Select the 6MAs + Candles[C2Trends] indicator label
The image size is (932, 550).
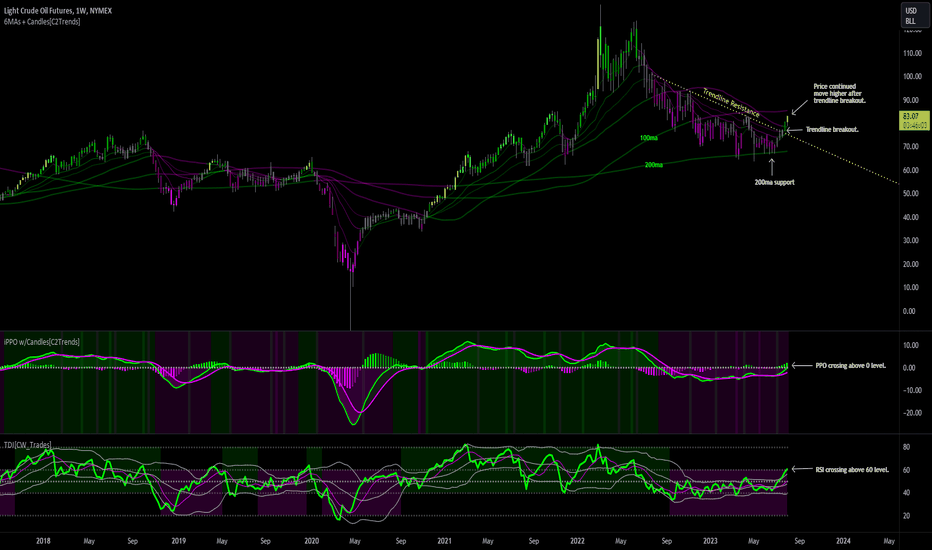click(x=42, y=21)
